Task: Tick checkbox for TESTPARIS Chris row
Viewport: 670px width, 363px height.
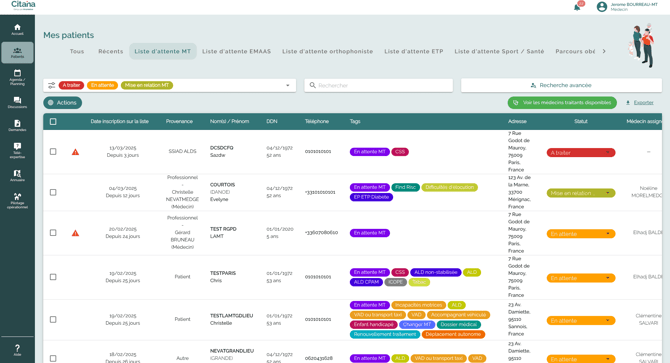Action: pos(53,277)
